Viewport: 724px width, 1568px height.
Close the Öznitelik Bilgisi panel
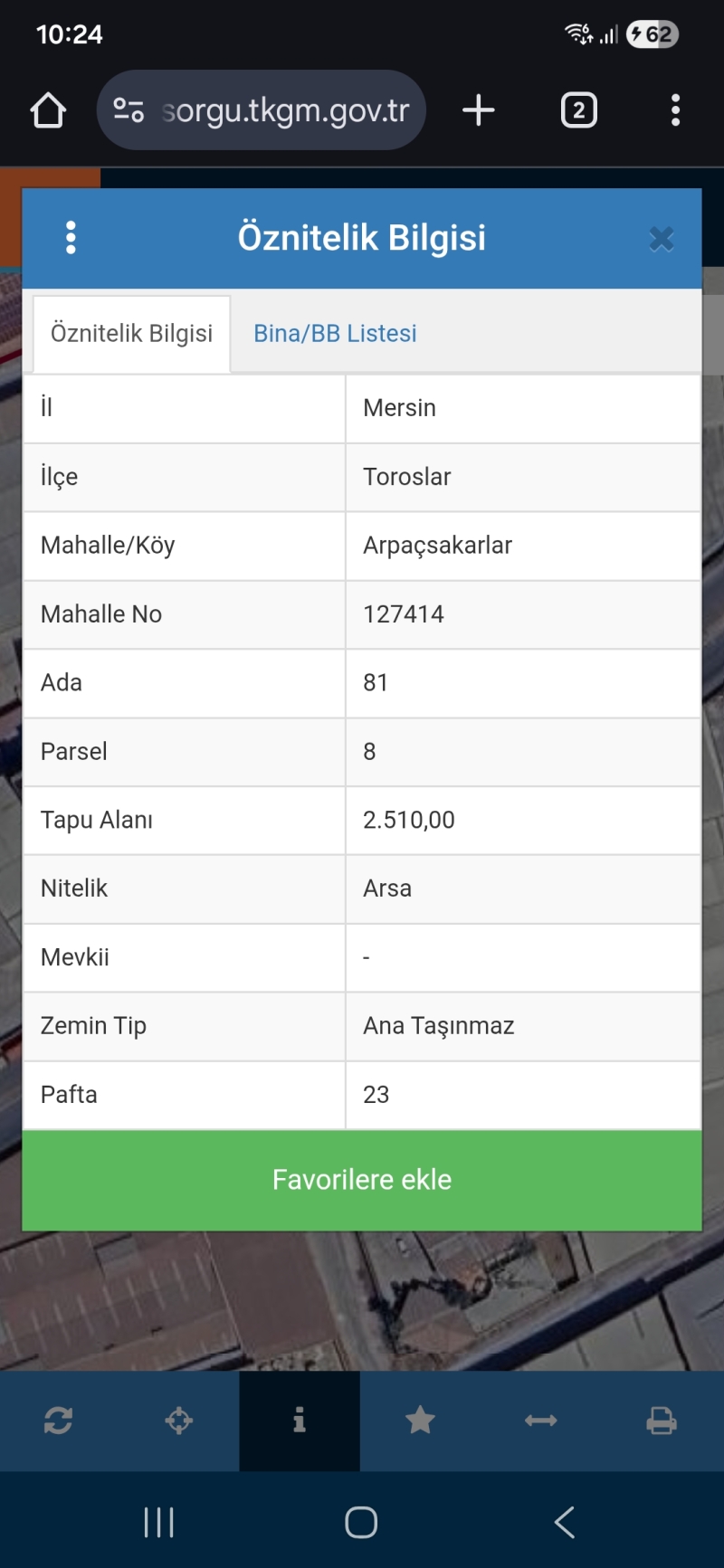coord(662,239)
